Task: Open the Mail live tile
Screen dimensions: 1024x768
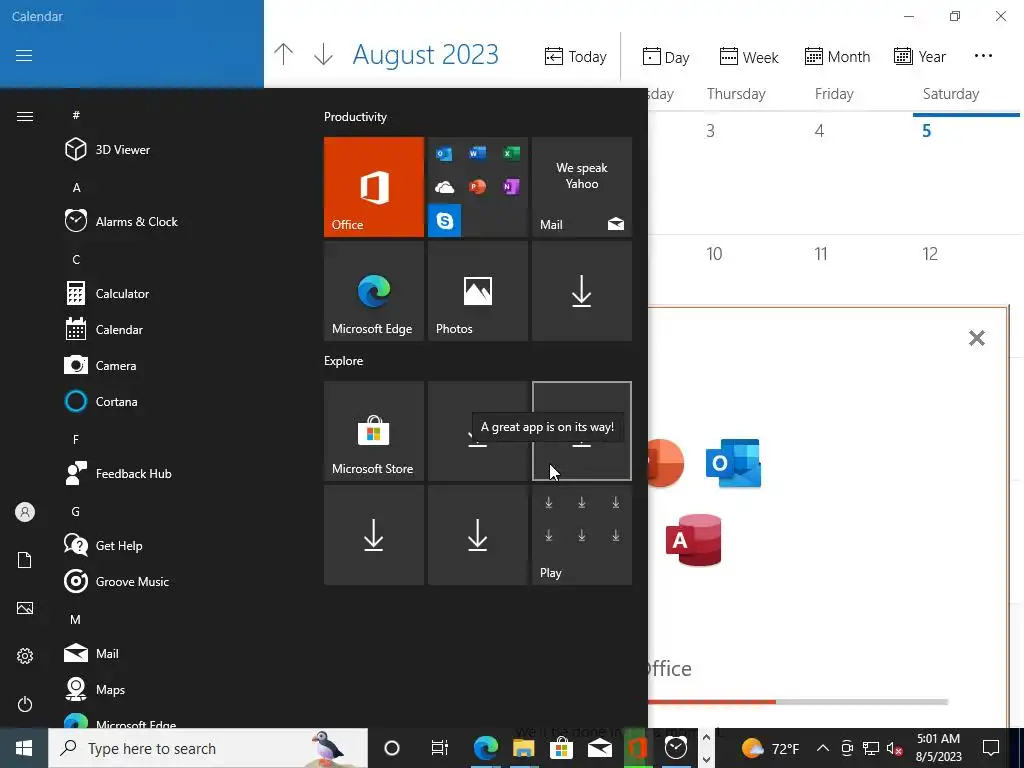Action: (582, 187)
